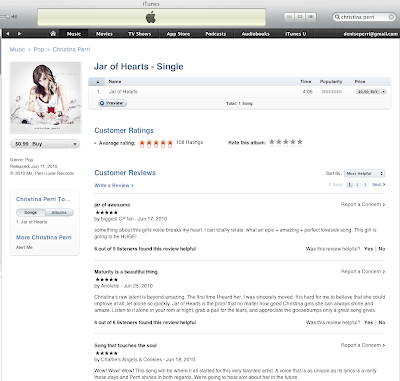Mark jar of awesome review helpful No
This screenshot has height=381, width=400.
tap(382, 249)
